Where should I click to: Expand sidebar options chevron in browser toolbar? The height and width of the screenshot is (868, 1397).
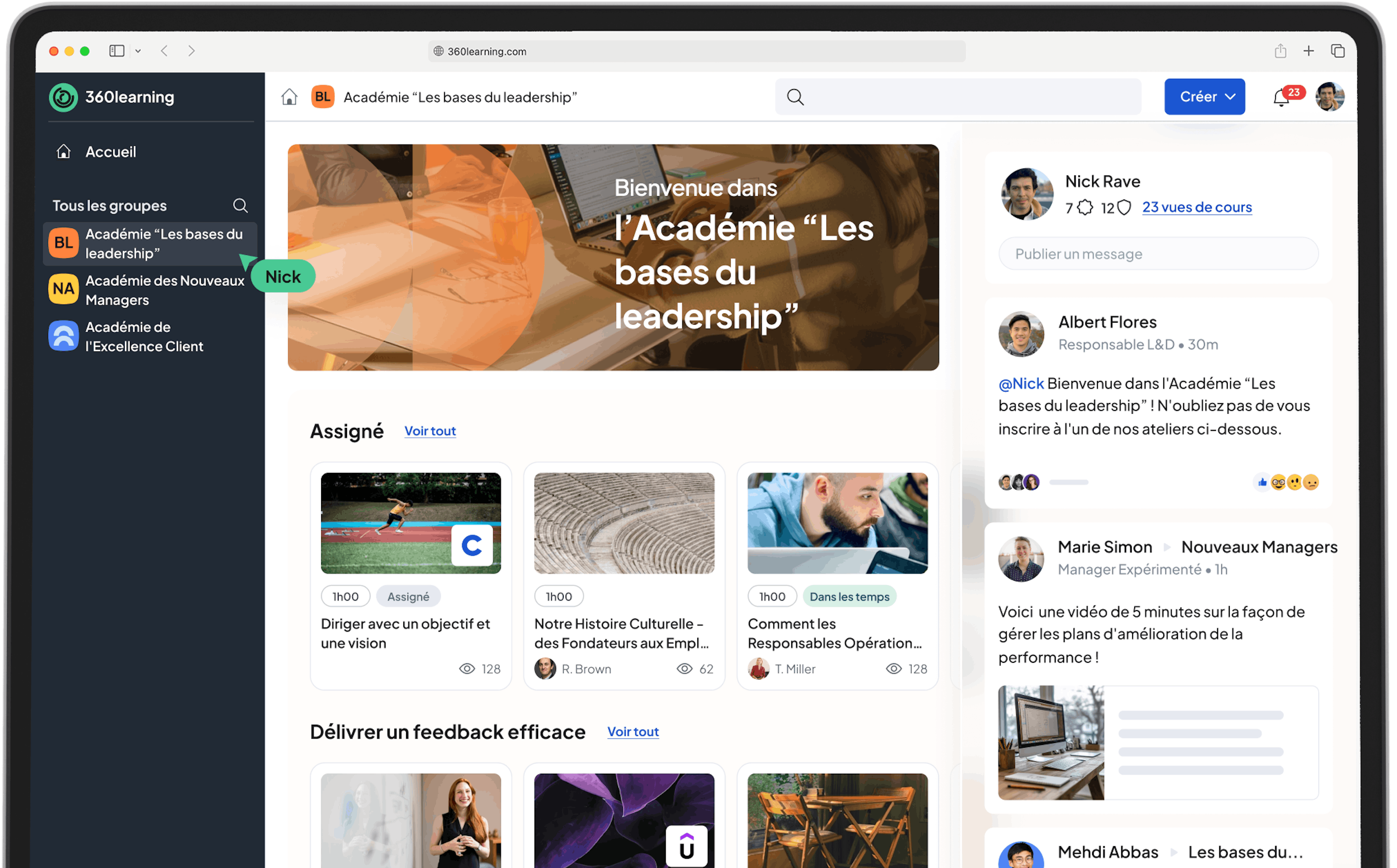[138, 51]
